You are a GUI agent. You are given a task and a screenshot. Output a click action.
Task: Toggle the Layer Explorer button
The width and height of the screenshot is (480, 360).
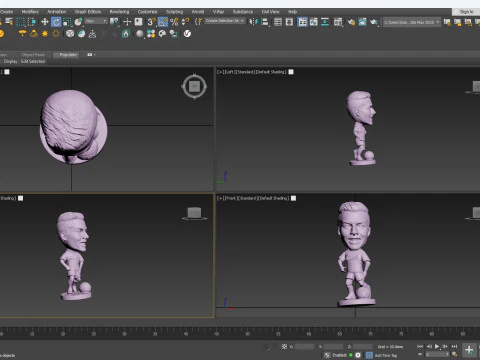coord(289,22)
